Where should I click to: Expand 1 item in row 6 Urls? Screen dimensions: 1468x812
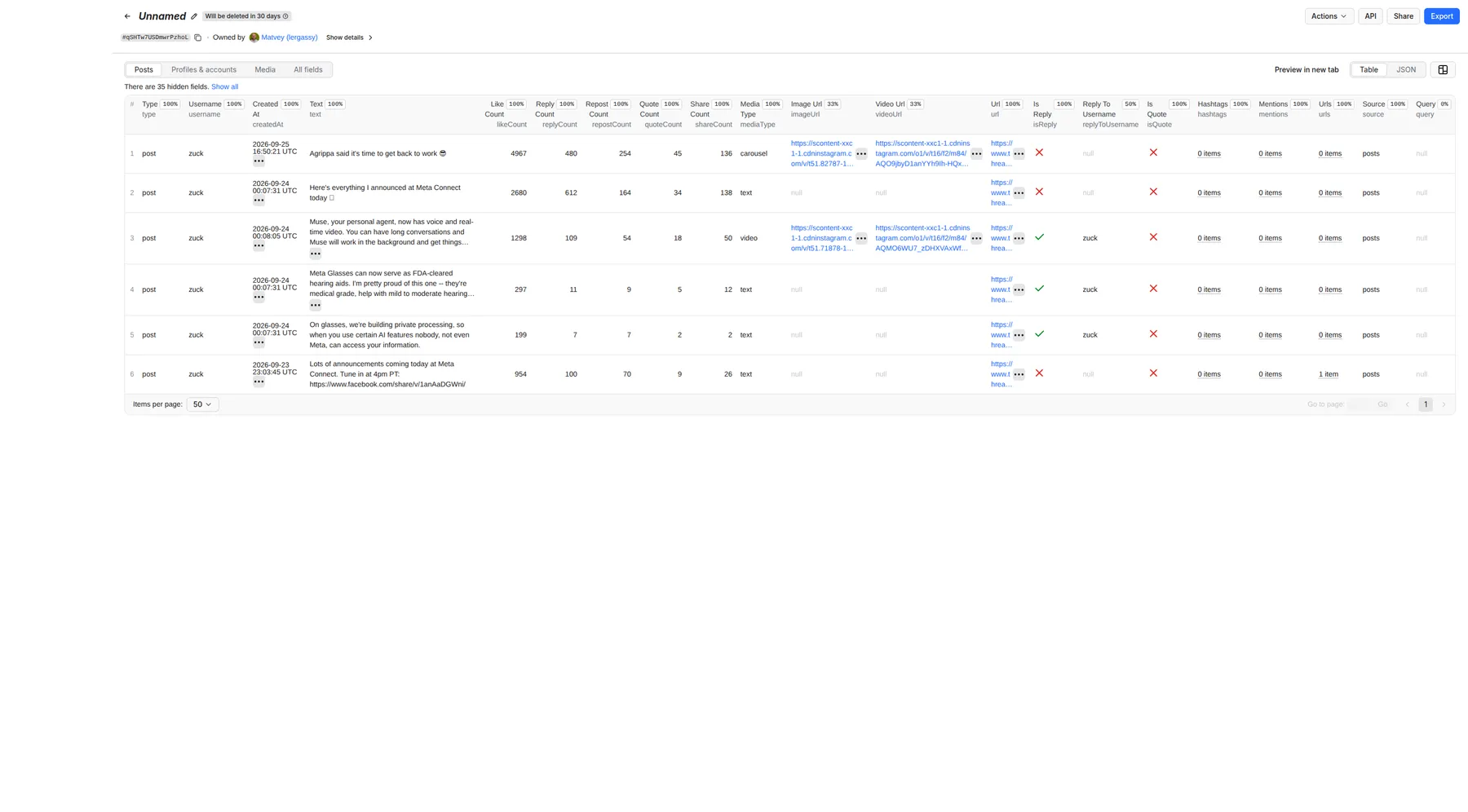click(1329, 374)
